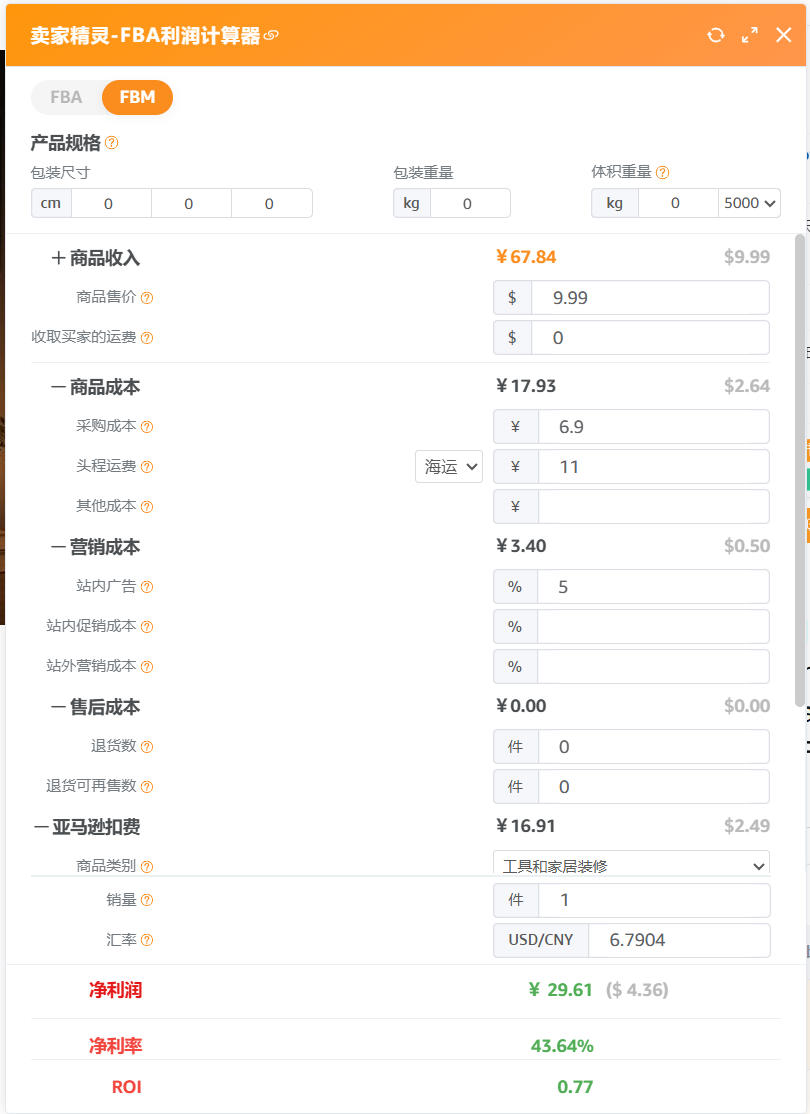This screenshot has width=810, height=1114.
Task: Select the FBM mode tab
Action: (x=137, y=97)
